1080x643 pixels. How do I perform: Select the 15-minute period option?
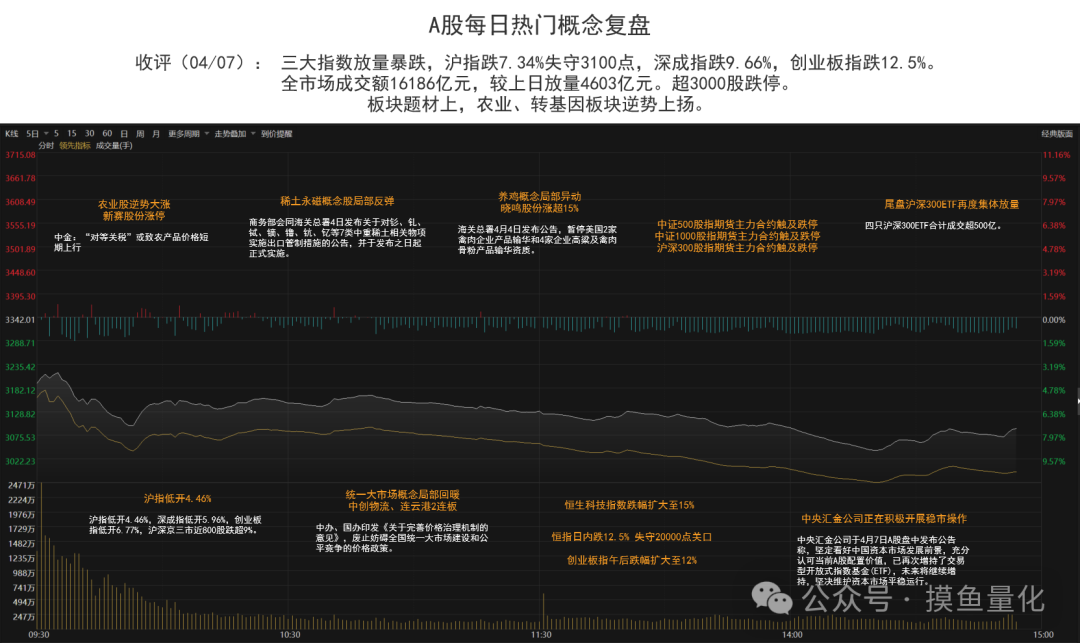73,133
